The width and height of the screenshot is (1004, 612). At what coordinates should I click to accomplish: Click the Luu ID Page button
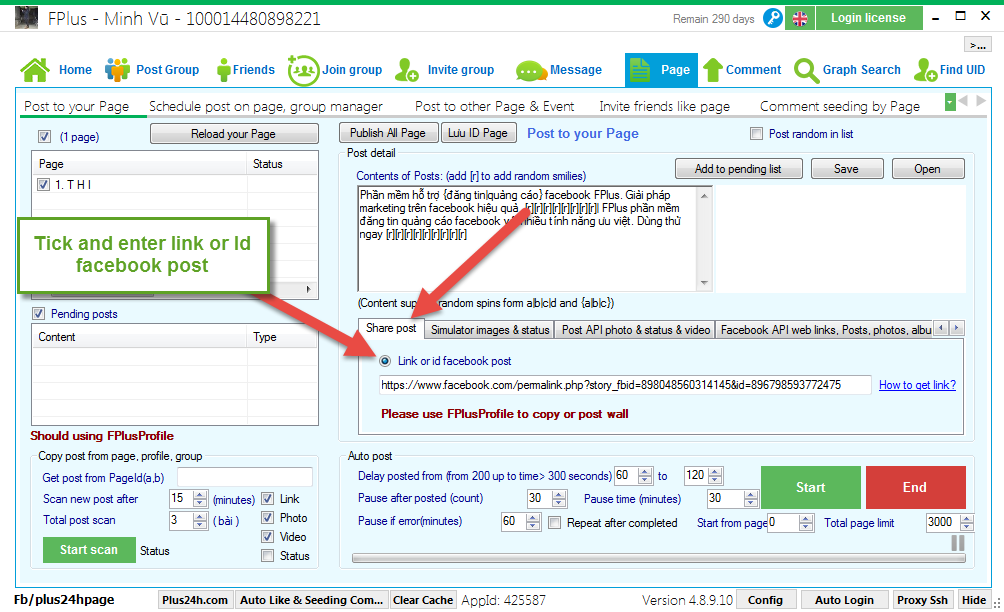click(478, 133)
